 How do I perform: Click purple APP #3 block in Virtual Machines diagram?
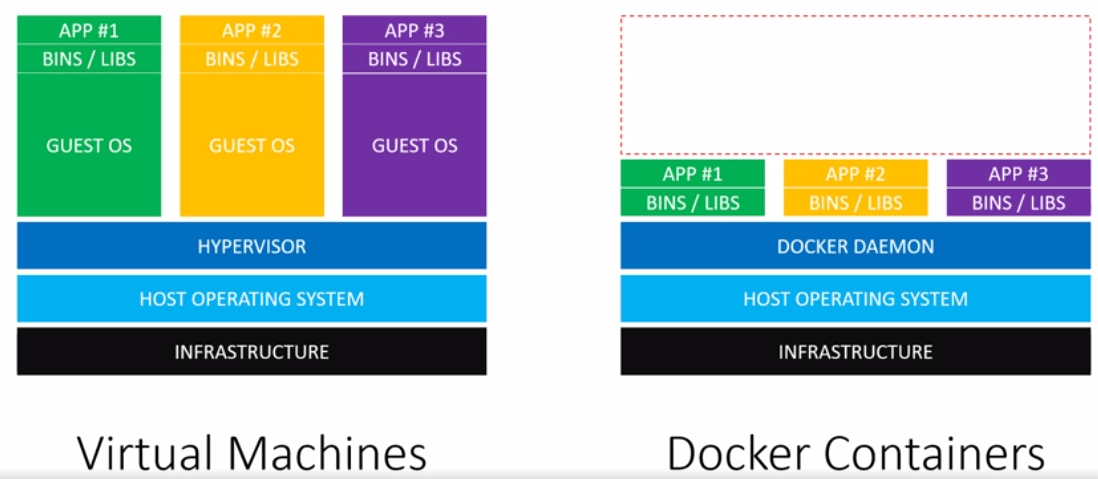[415, 30]
